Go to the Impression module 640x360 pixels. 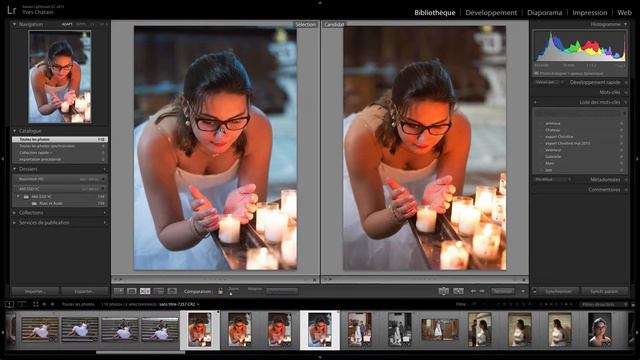tap(590, 13)
